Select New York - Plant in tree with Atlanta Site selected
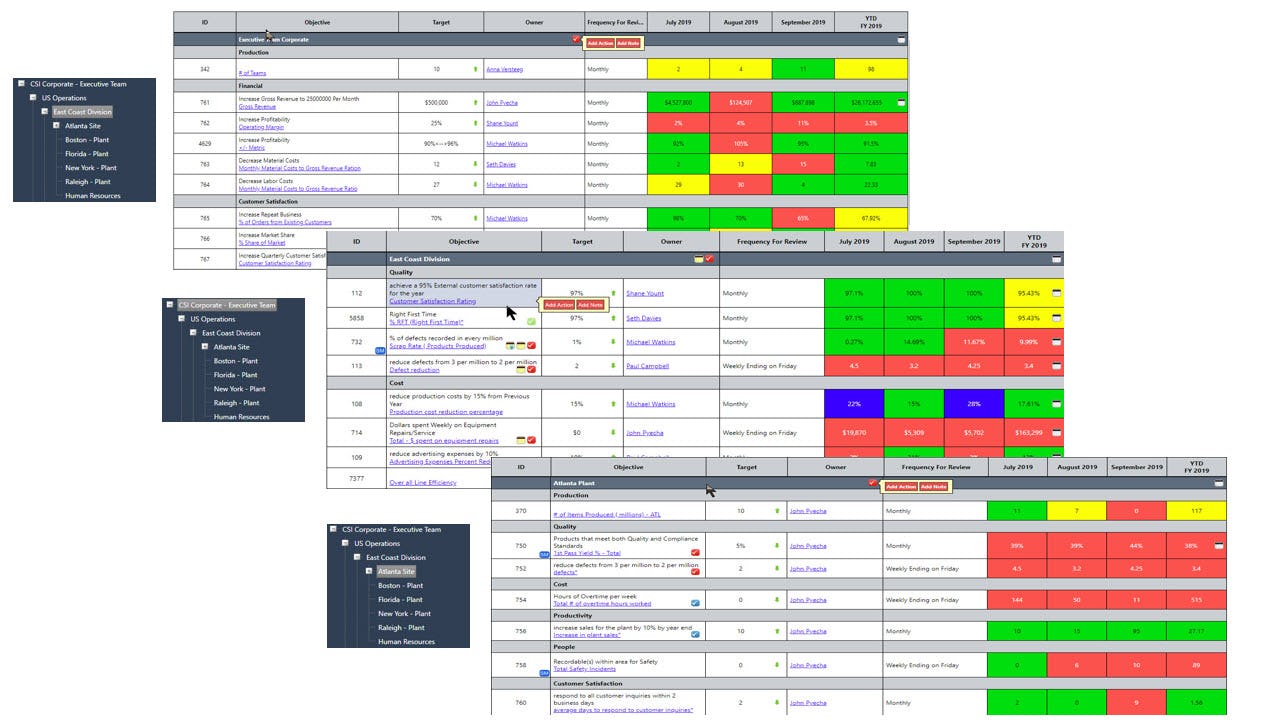 404,614
